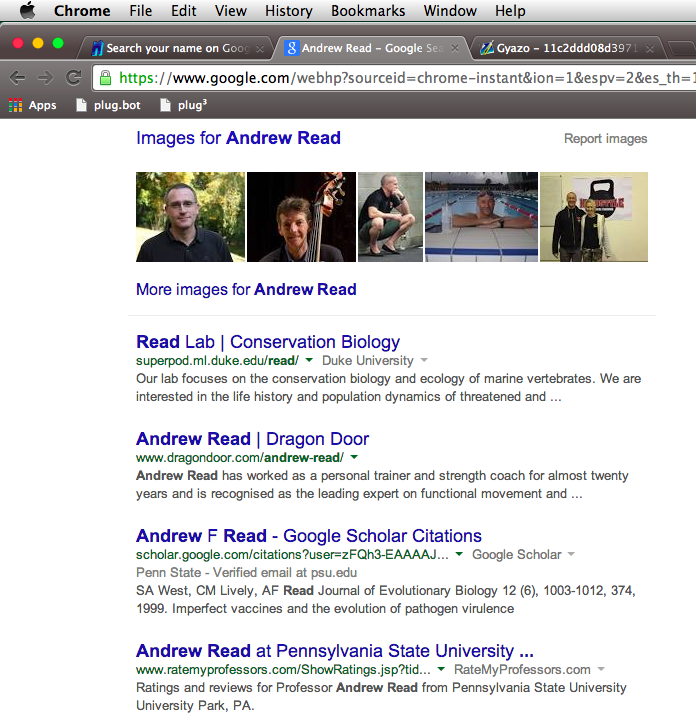The width and height of the screenshot is (696, 724).
Task: Open thumbnail of man in black polo outdoors
Action: click(x=190, y=217)
